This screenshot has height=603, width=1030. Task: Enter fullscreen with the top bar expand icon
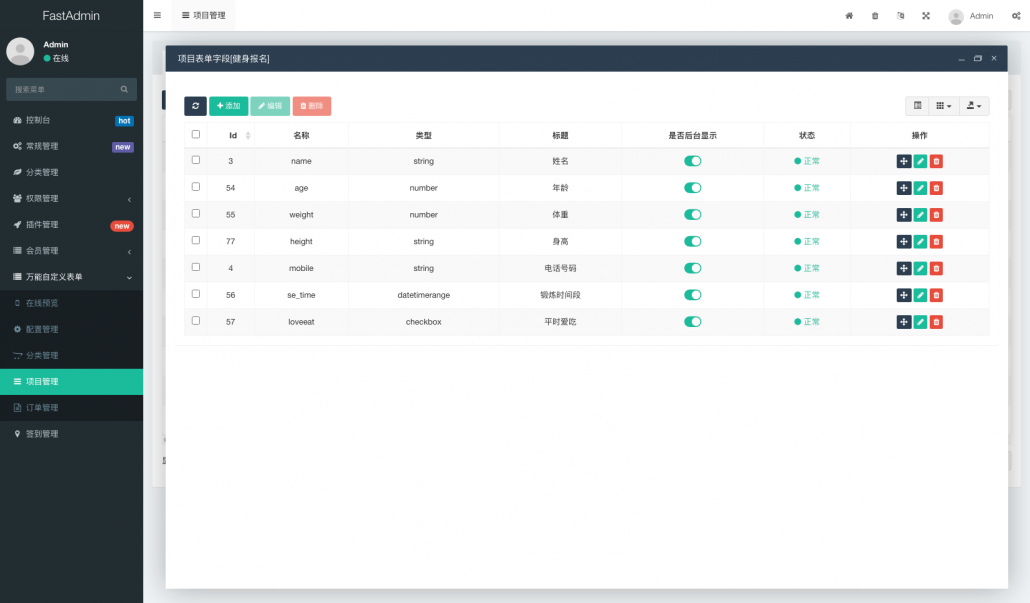[925, 16]
